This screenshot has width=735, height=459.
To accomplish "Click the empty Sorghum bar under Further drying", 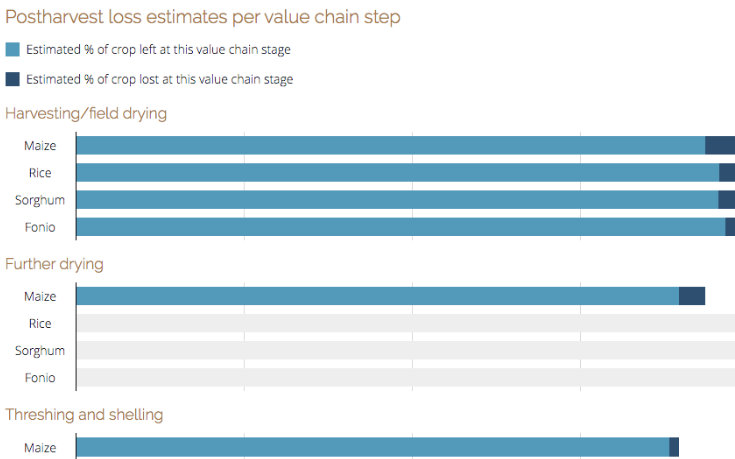I will click(405, 350).
